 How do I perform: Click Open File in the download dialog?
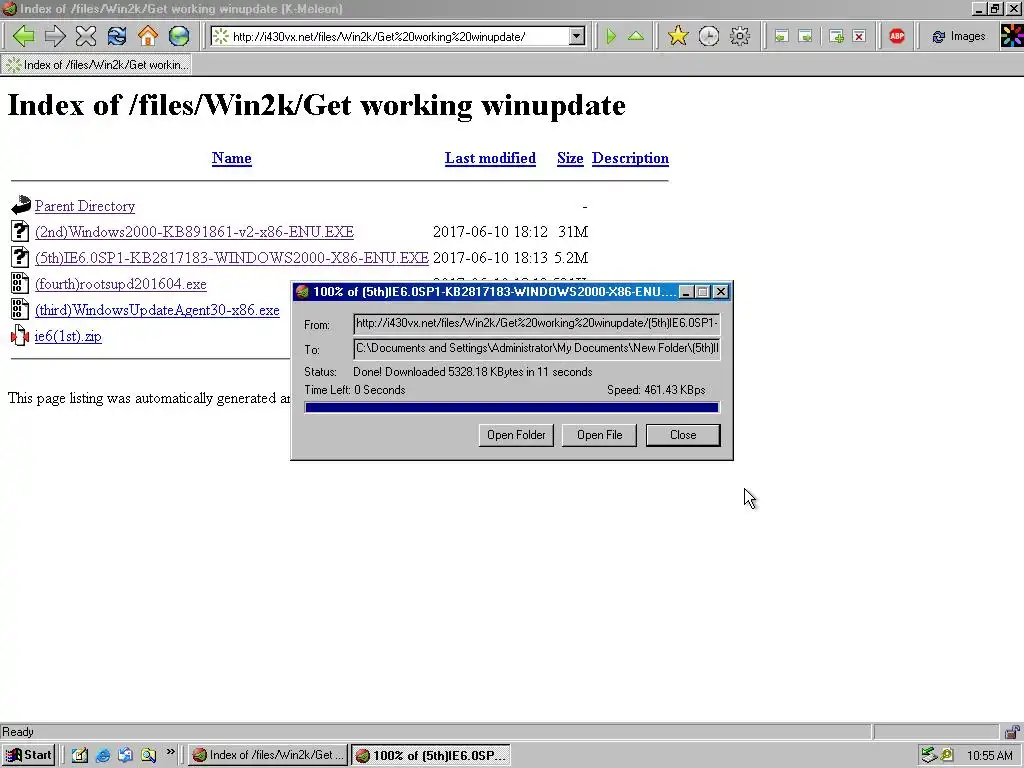[x=600, y=435]
